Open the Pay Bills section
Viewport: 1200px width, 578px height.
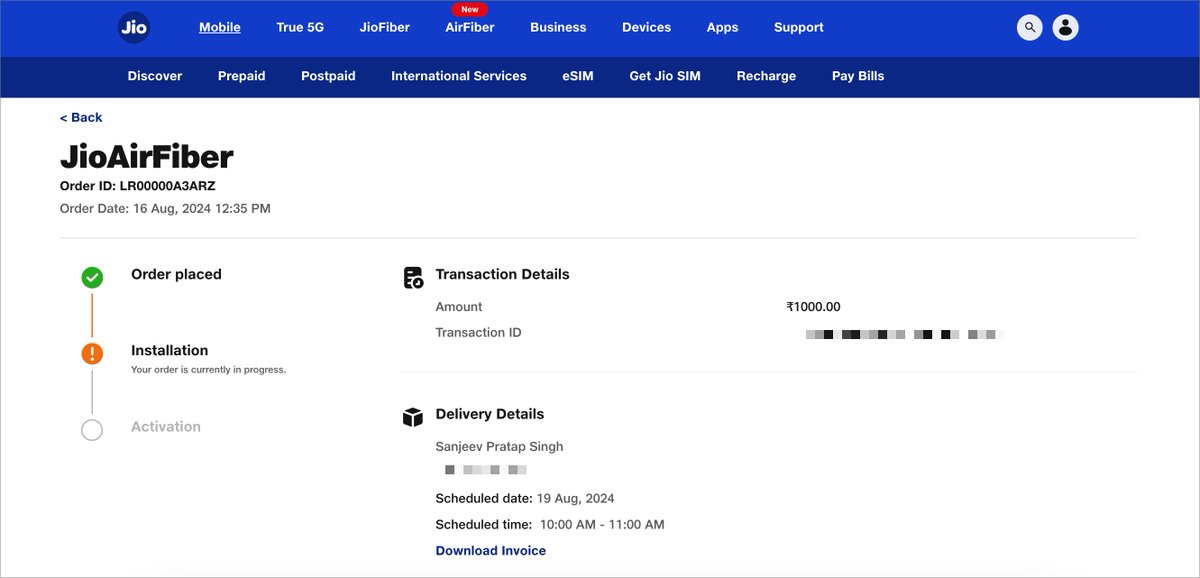coord(858,76)
